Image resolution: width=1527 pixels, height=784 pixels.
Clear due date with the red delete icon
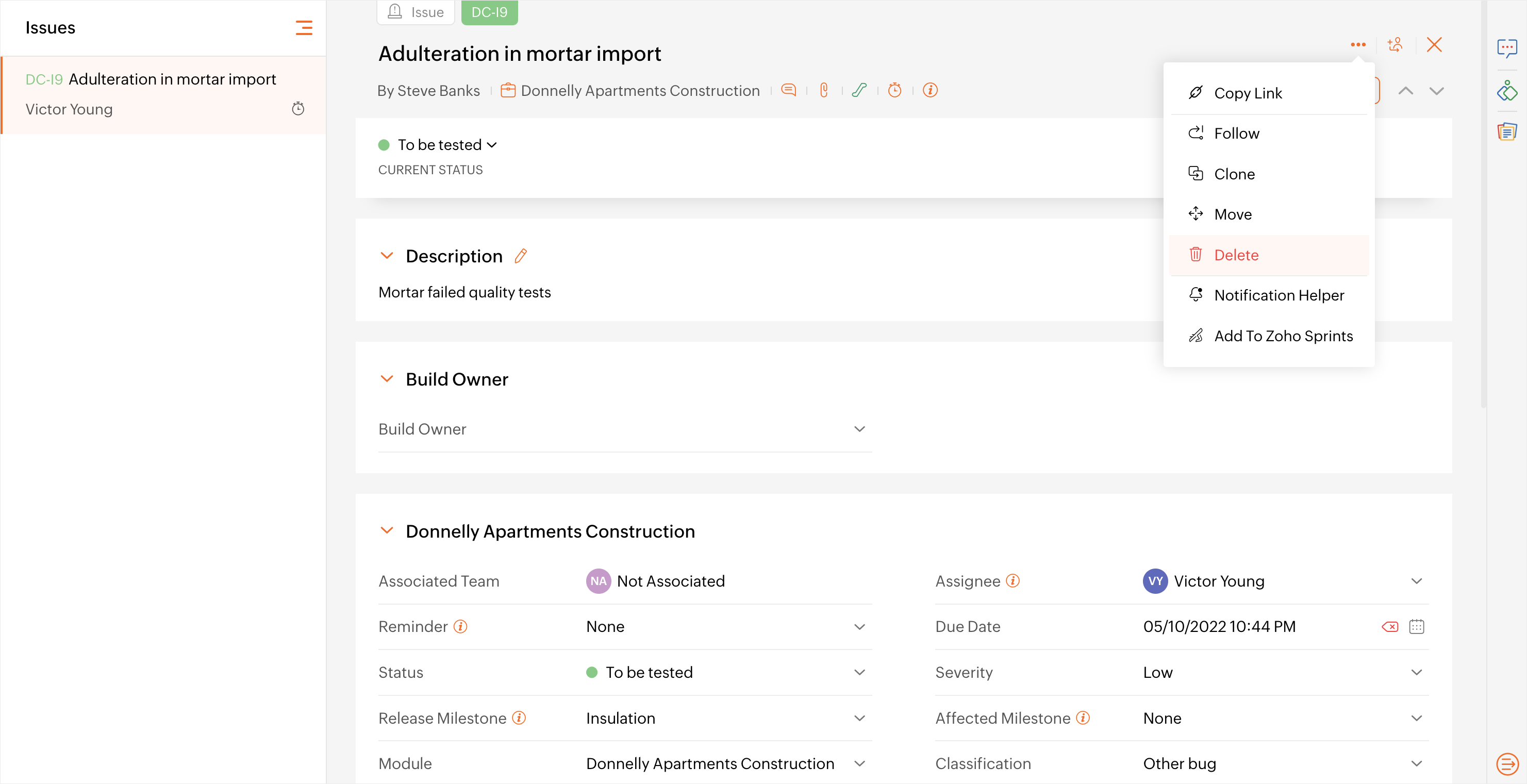click(x=1389, y=627)
